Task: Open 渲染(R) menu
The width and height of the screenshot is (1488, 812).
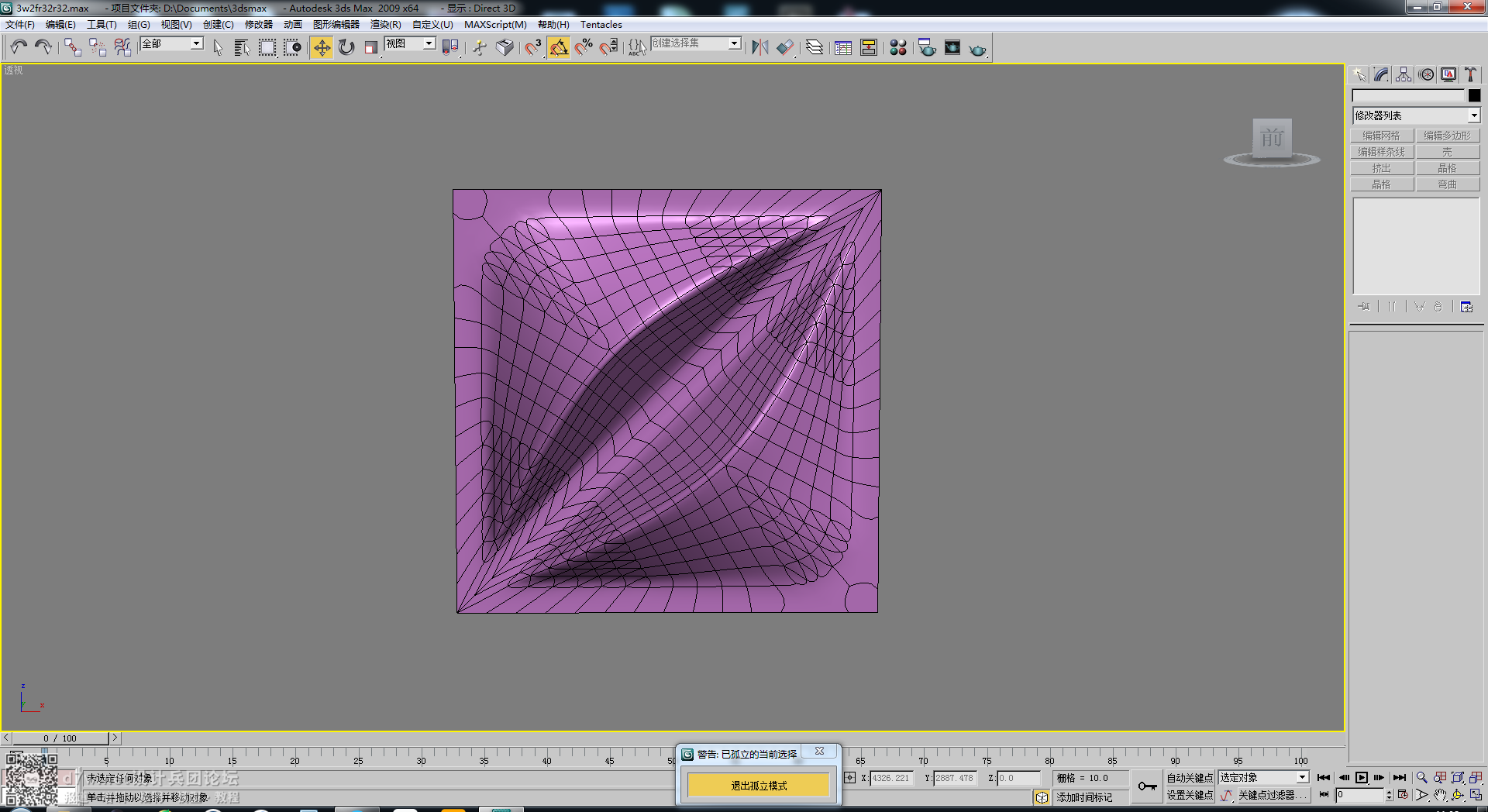Action: [386, 25]
